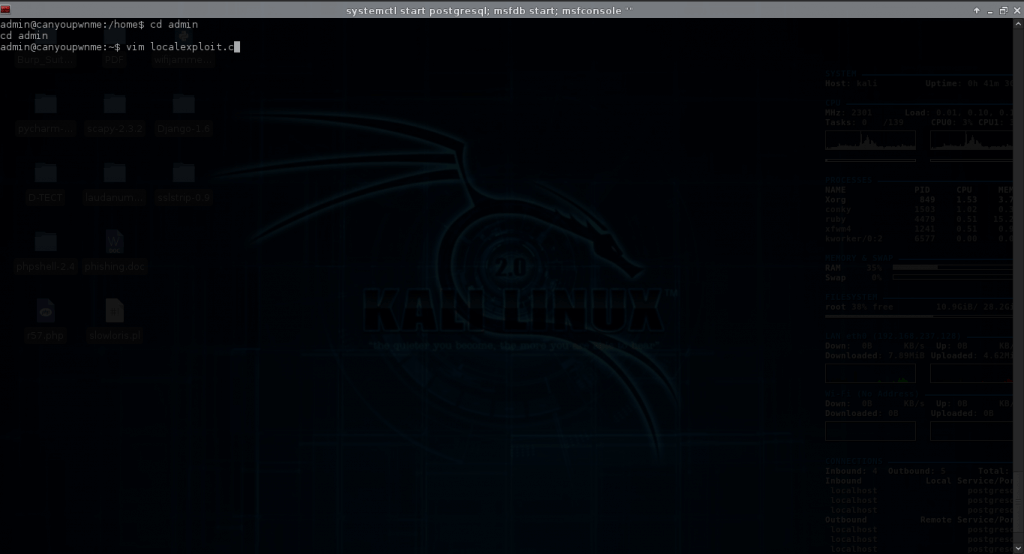Image resolution: width=1024 pixels, height=554 pixels.
Task: Click the cursor after vim localexploit.c
Action: tap(237, 46)
